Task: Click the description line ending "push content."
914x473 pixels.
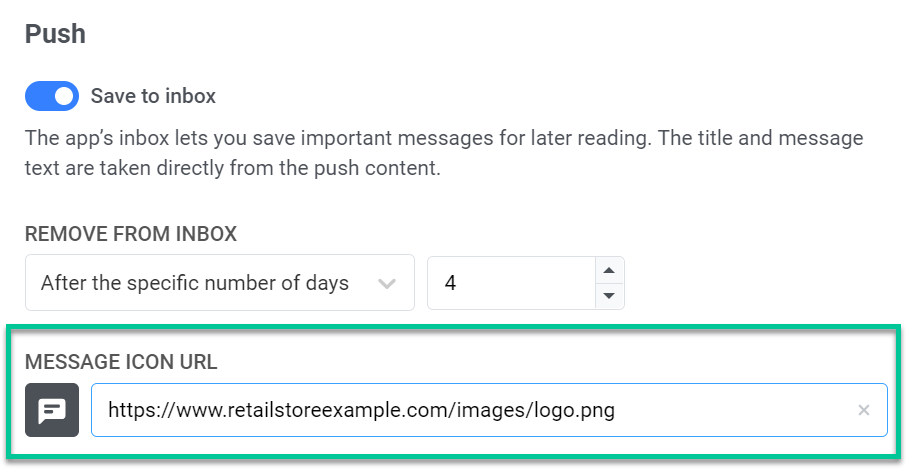Action: 232,168
